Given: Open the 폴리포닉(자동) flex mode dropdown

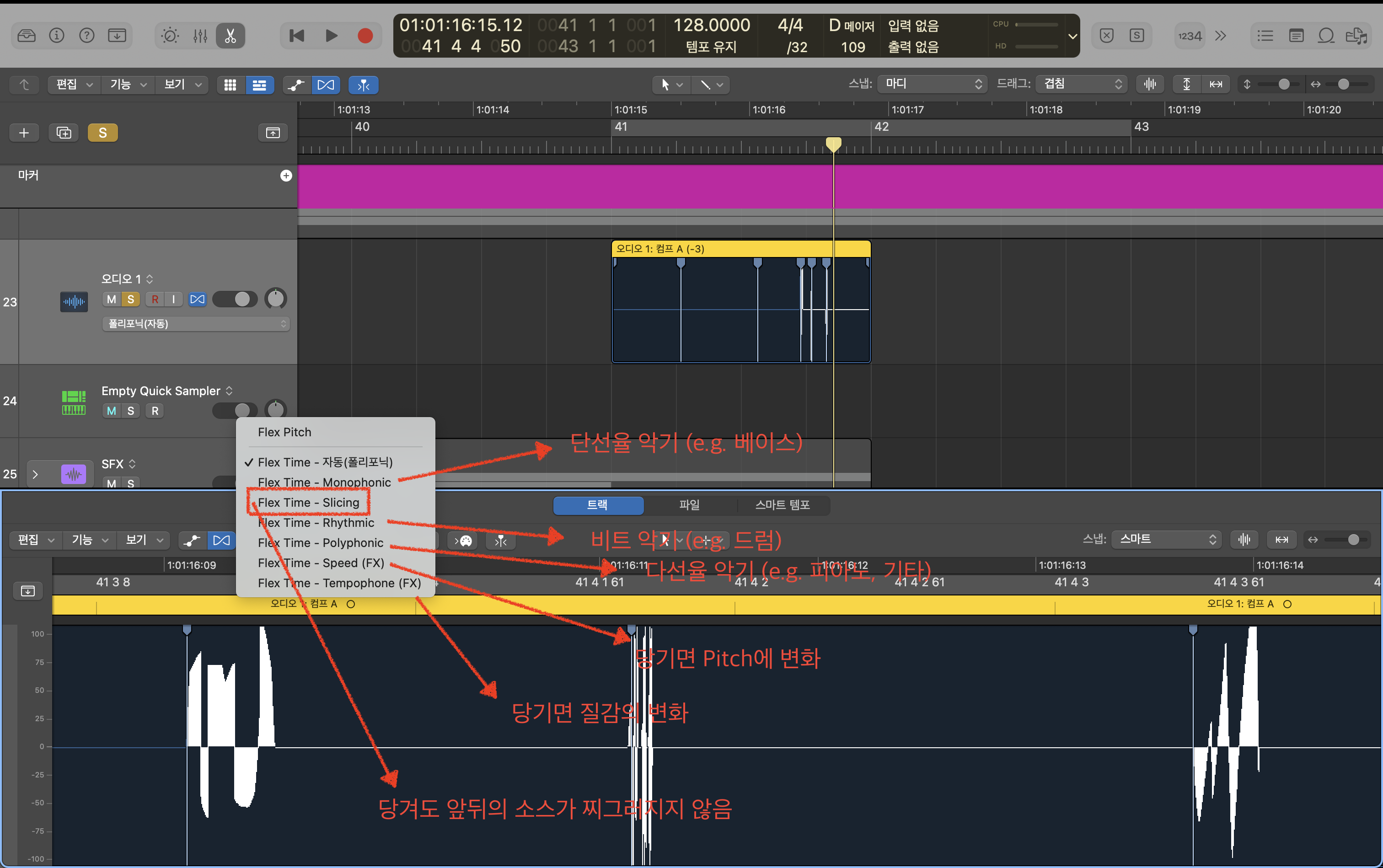Looking at the screenshot, I should [196, 324].
